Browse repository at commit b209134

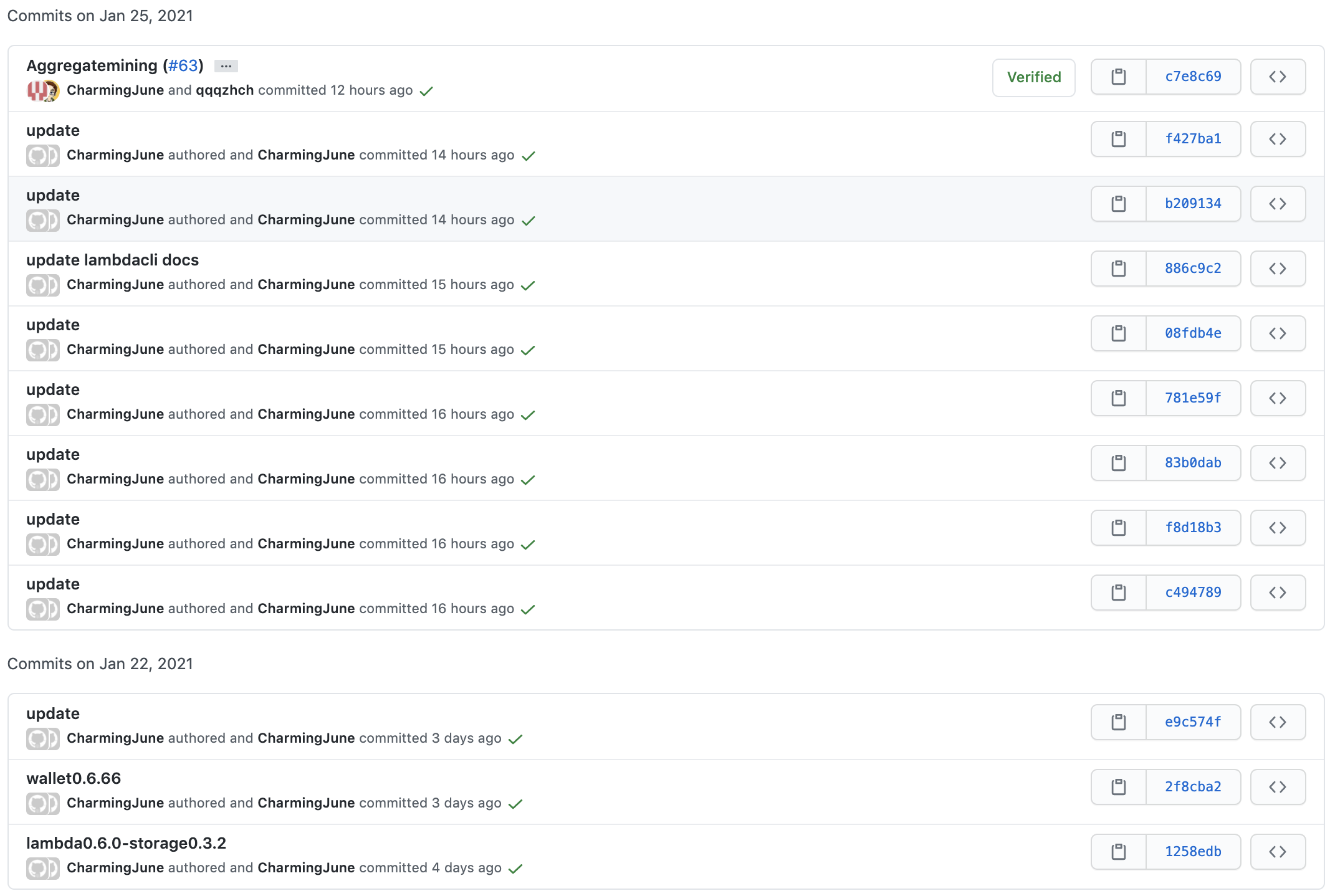tap(1278, 204)
